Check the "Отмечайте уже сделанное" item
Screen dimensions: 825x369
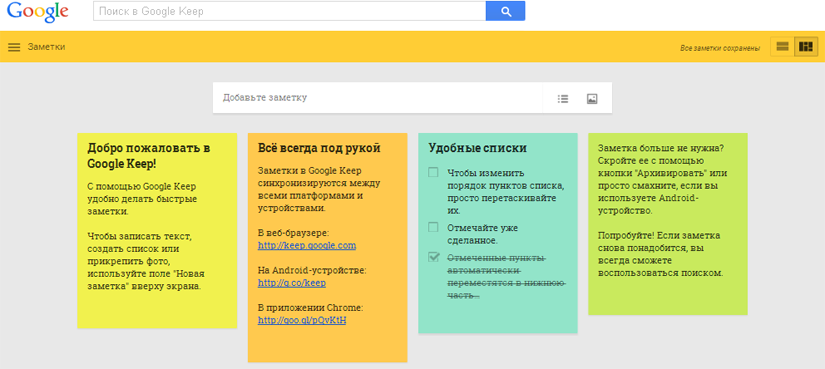[x=433, y=227]
